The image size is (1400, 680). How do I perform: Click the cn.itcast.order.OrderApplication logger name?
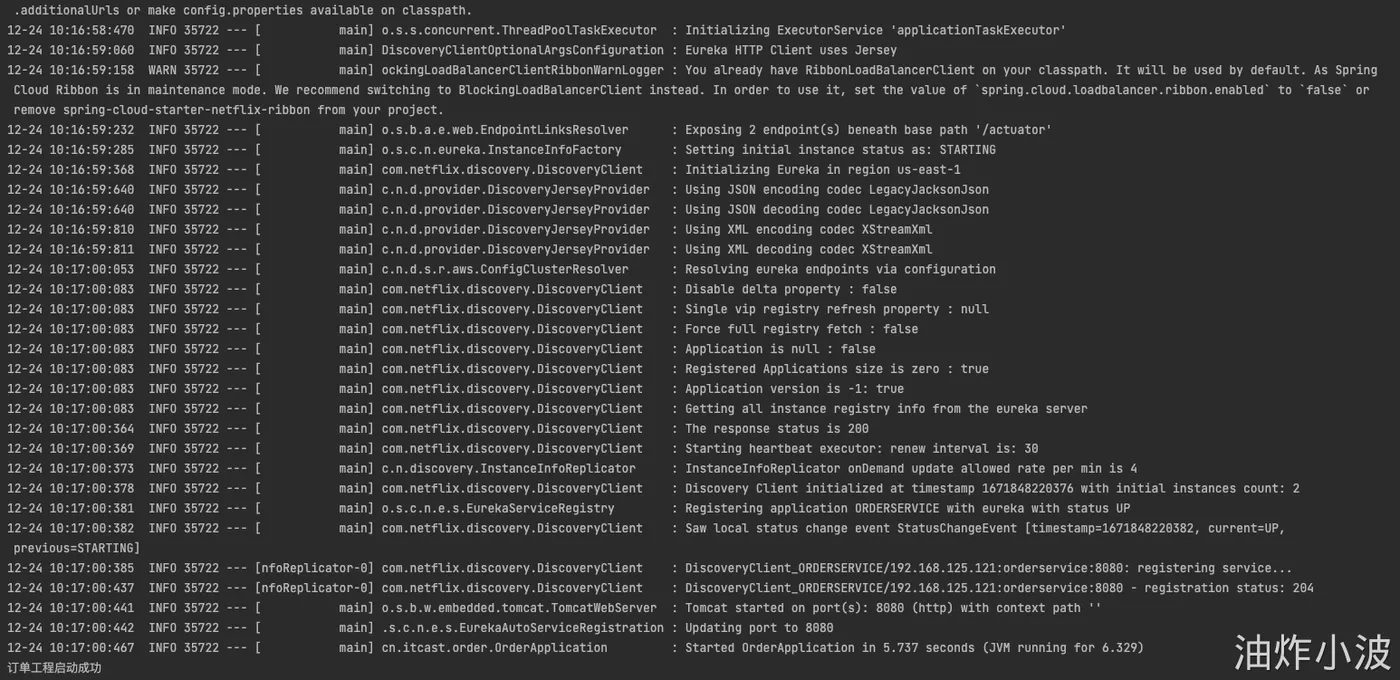pyautogui.click(x=494, y=648)
